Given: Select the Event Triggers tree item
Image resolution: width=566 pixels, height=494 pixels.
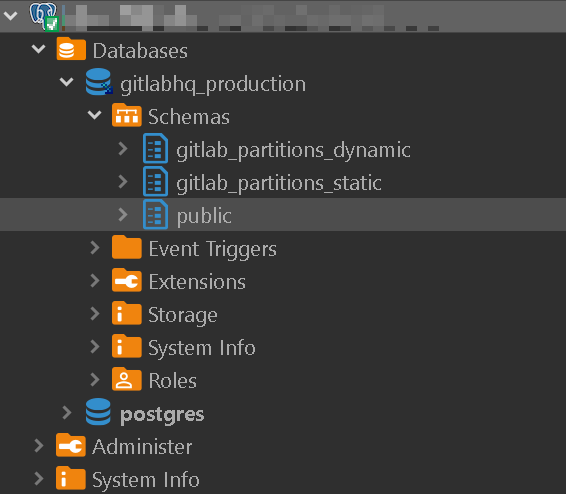Looking at the screenshot, I should point(212,249).
